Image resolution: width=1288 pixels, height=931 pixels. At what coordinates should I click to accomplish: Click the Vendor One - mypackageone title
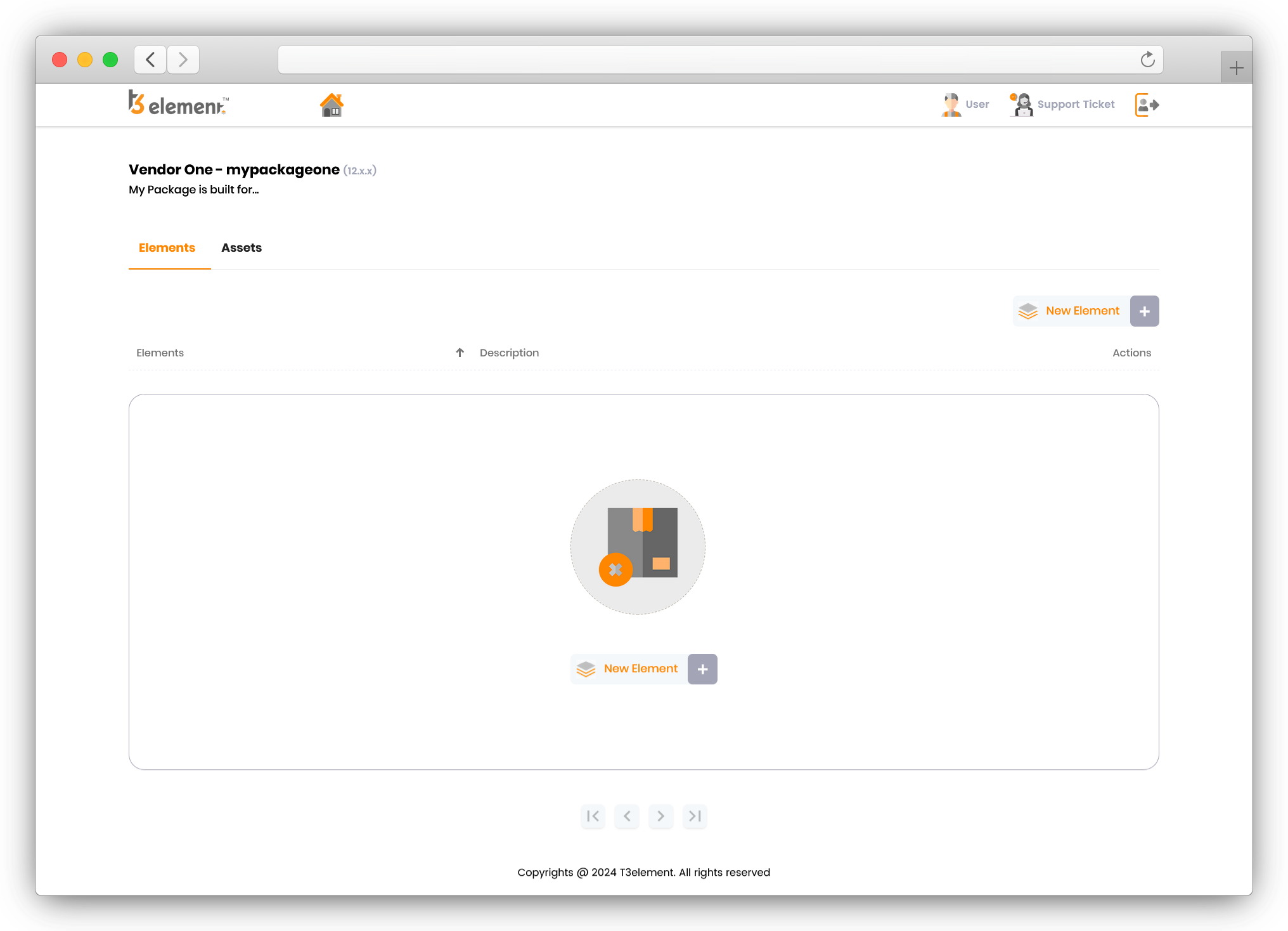click(x=234, y=170)
